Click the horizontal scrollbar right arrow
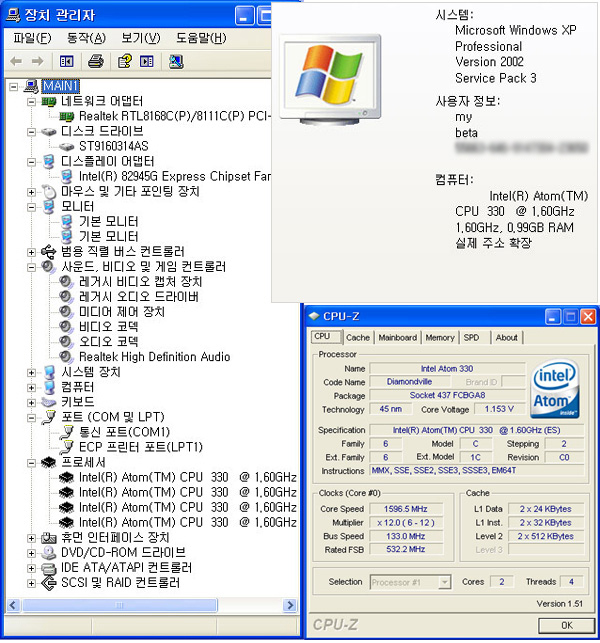The width and height of the screenshot is (600, 643). click(x=290, y=605)
